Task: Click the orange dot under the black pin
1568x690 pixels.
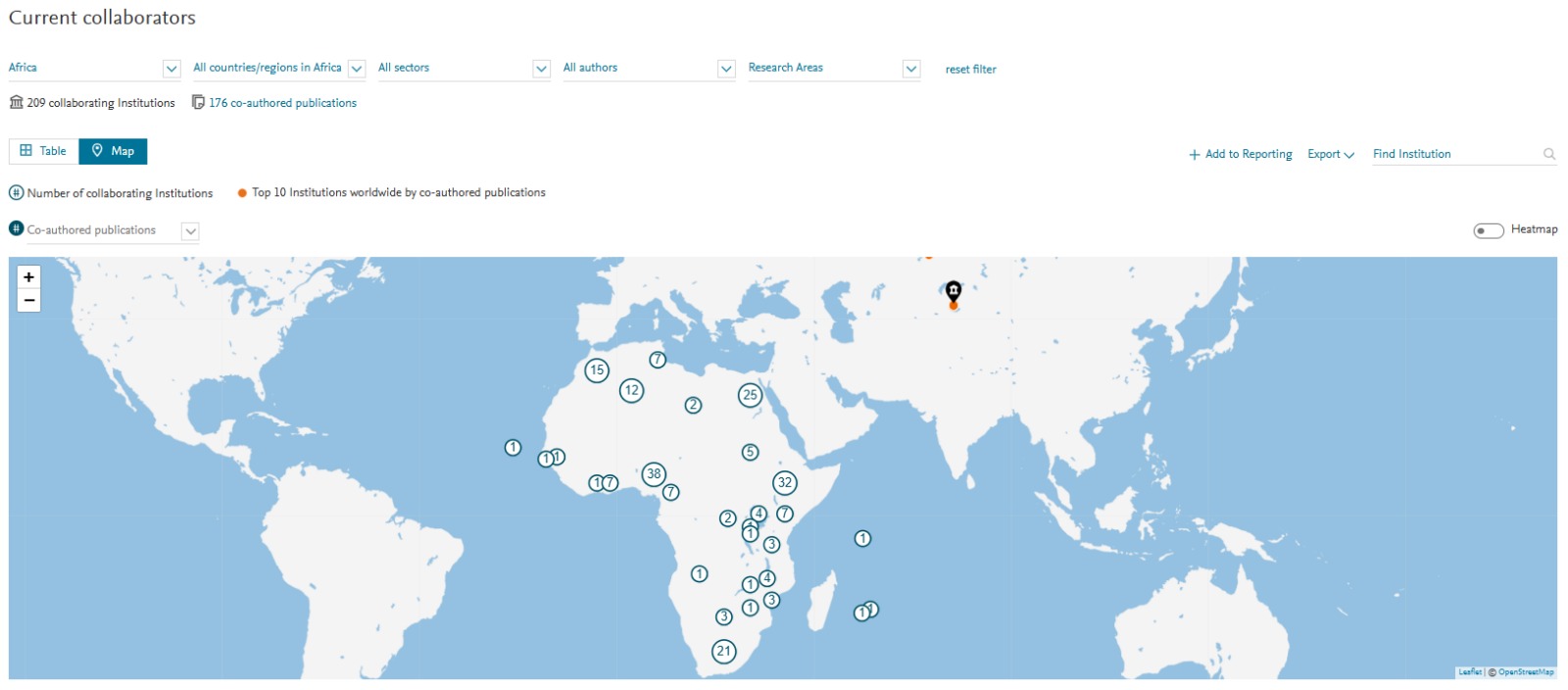Action: tap(954, 306)
